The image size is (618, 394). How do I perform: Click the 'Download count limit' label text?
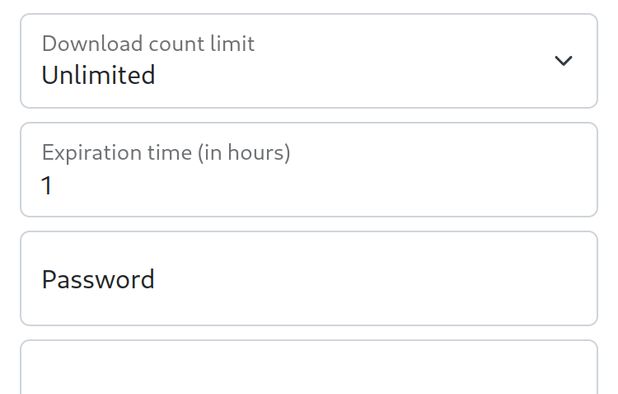(148, 43)
